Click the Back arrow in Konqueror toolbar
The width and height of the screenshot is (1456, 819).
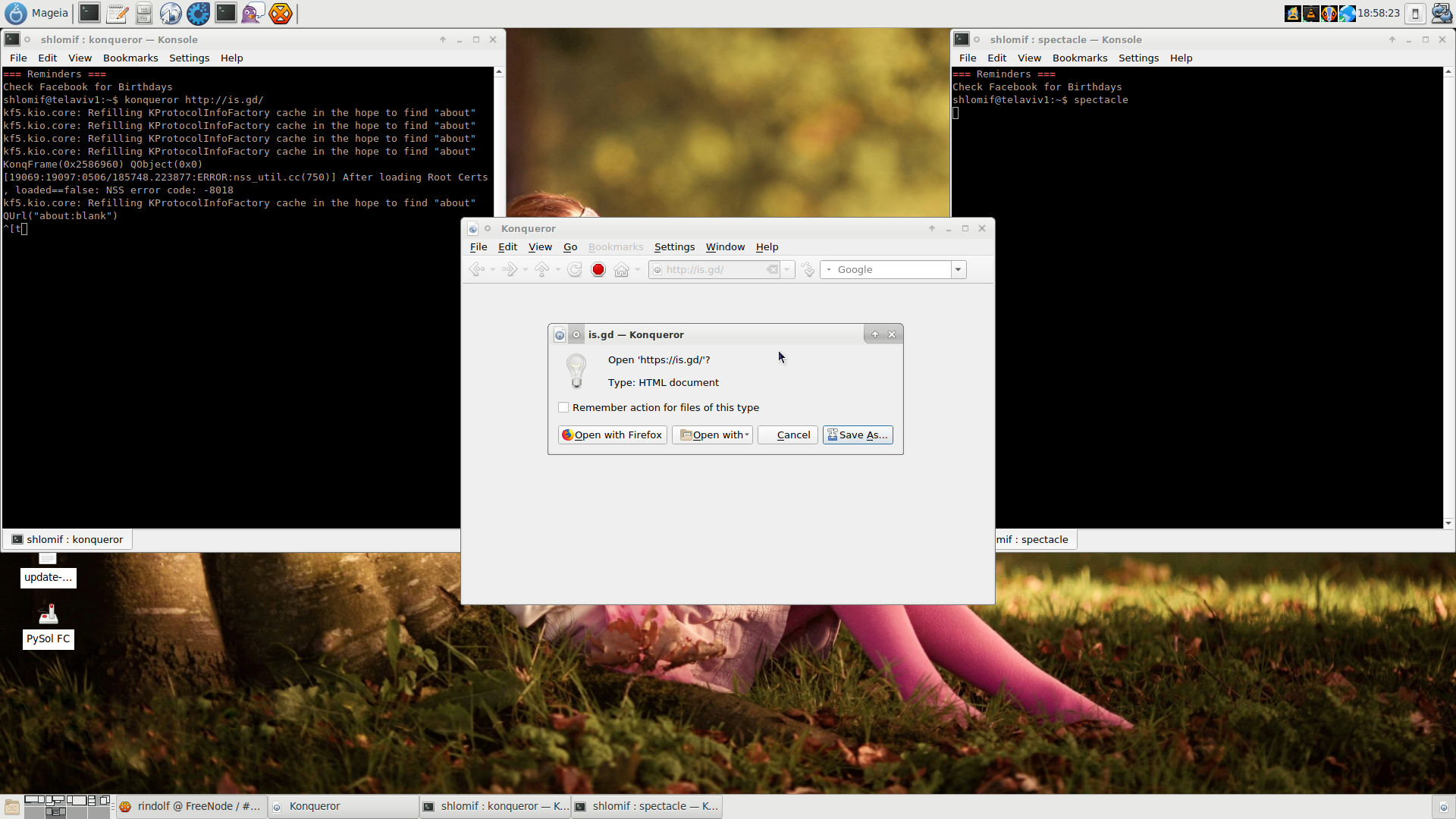[476, 269]
